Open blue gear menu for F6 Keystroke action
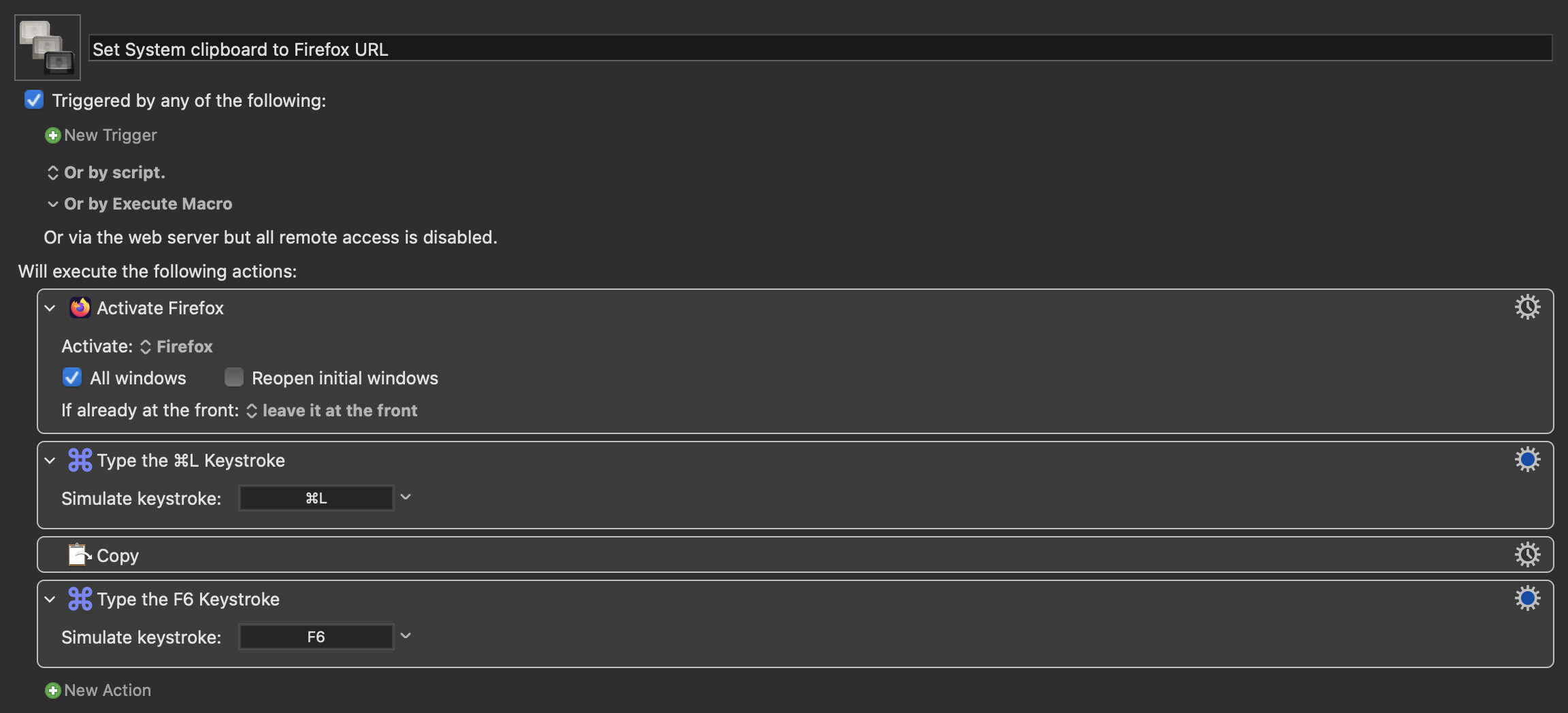The width and height of the screenshot is (1568, 713). (1527, 598)
